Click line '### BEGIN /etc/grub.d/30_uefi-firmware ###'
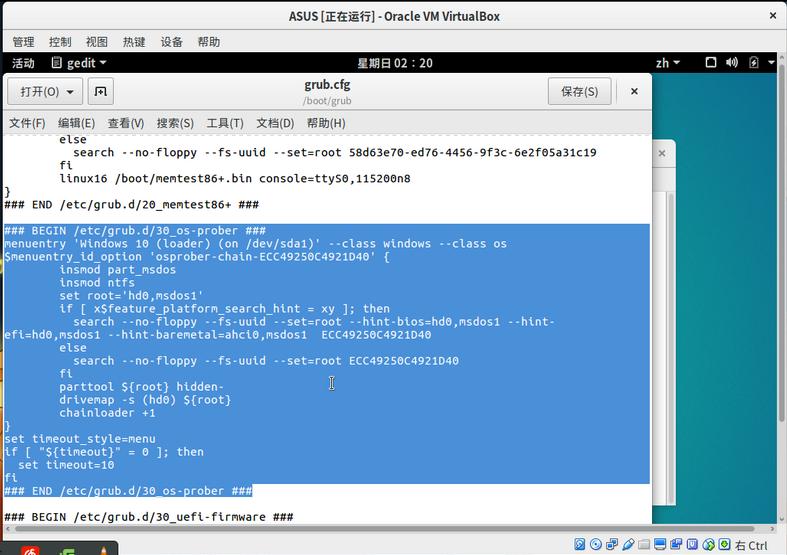The height and width of the screenshot is (555, 787). [x=149, y=517]
